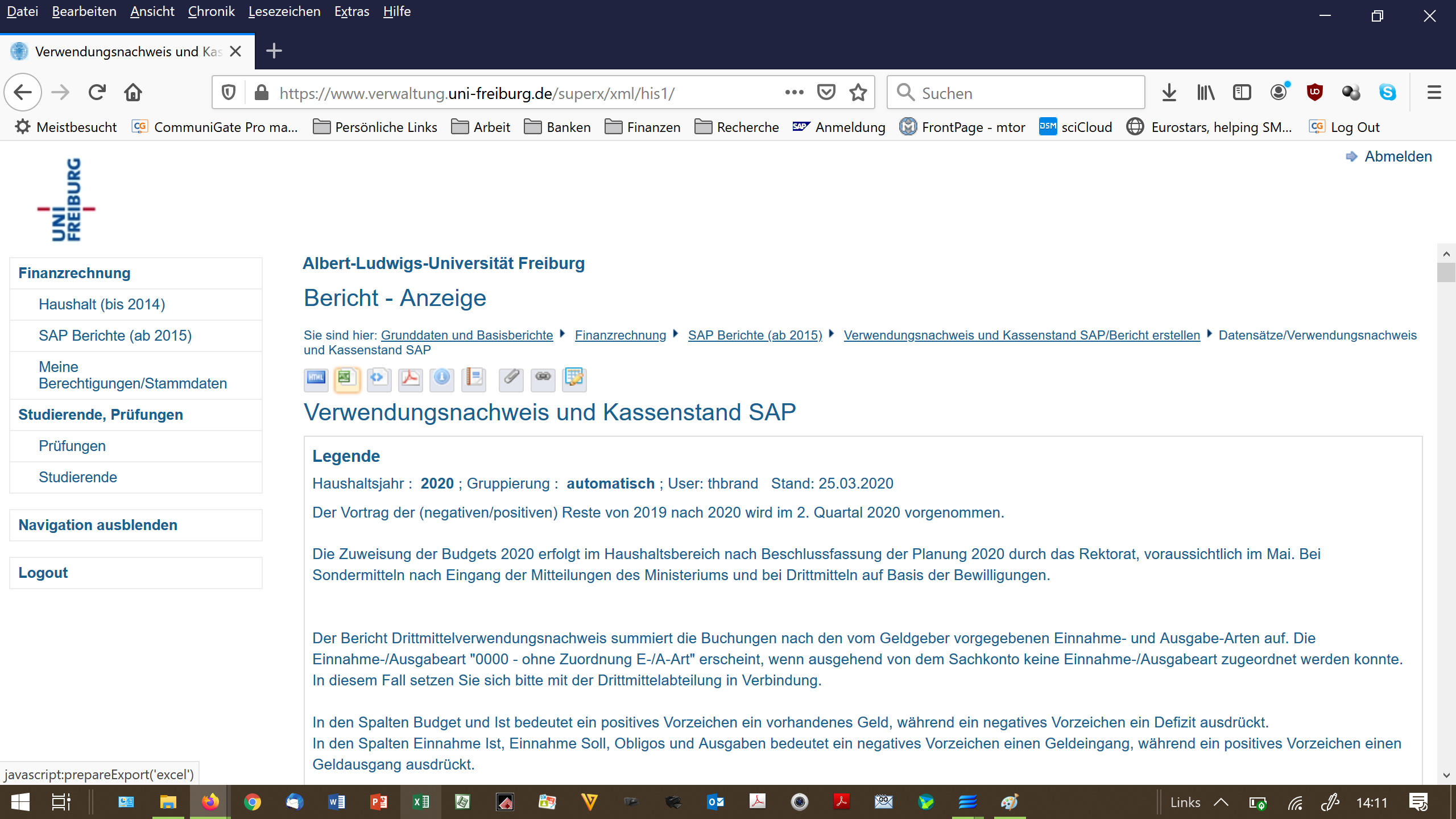The width and height of the screenshot is (1456, 819).
Task: Open the downloads panel
Action: point(1169,92)
